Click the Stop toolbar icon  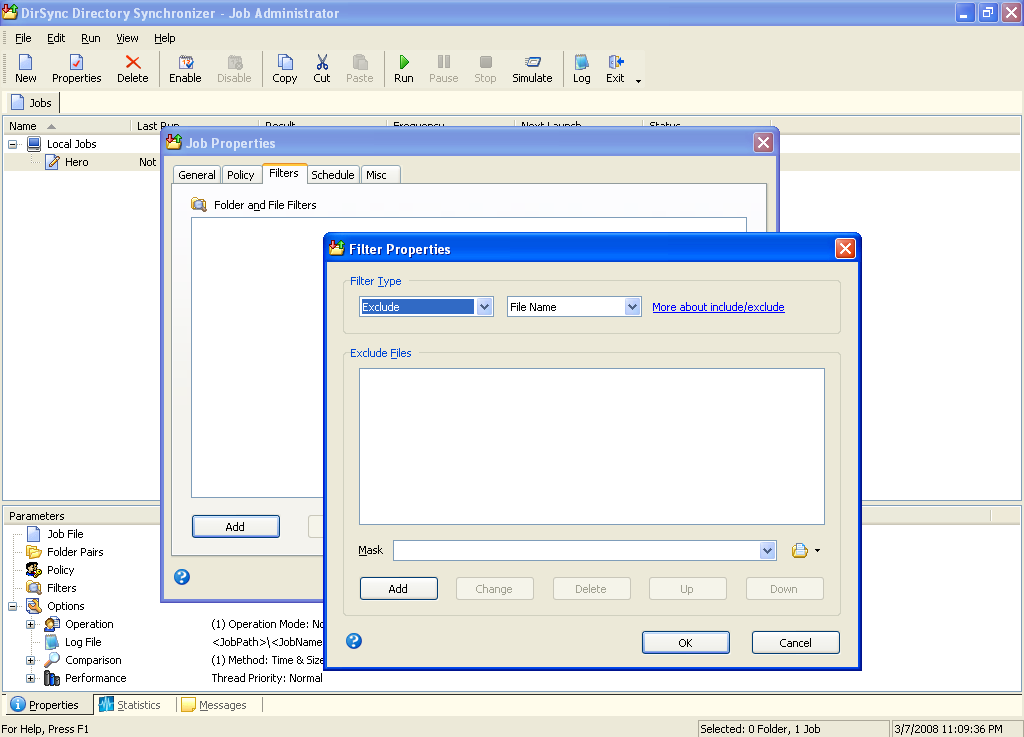tap(485, 69)
